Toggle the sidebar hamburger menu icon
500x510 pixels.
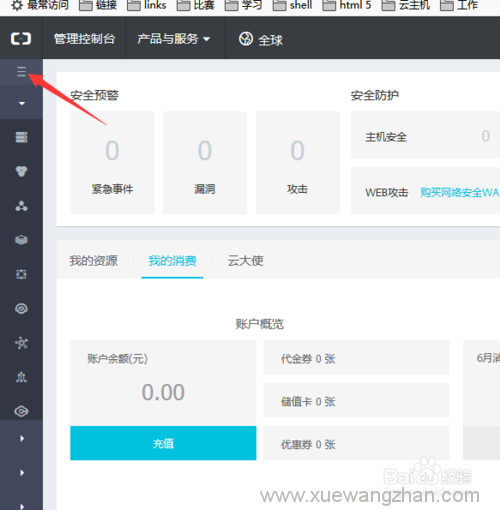click(x=21, y=71)
